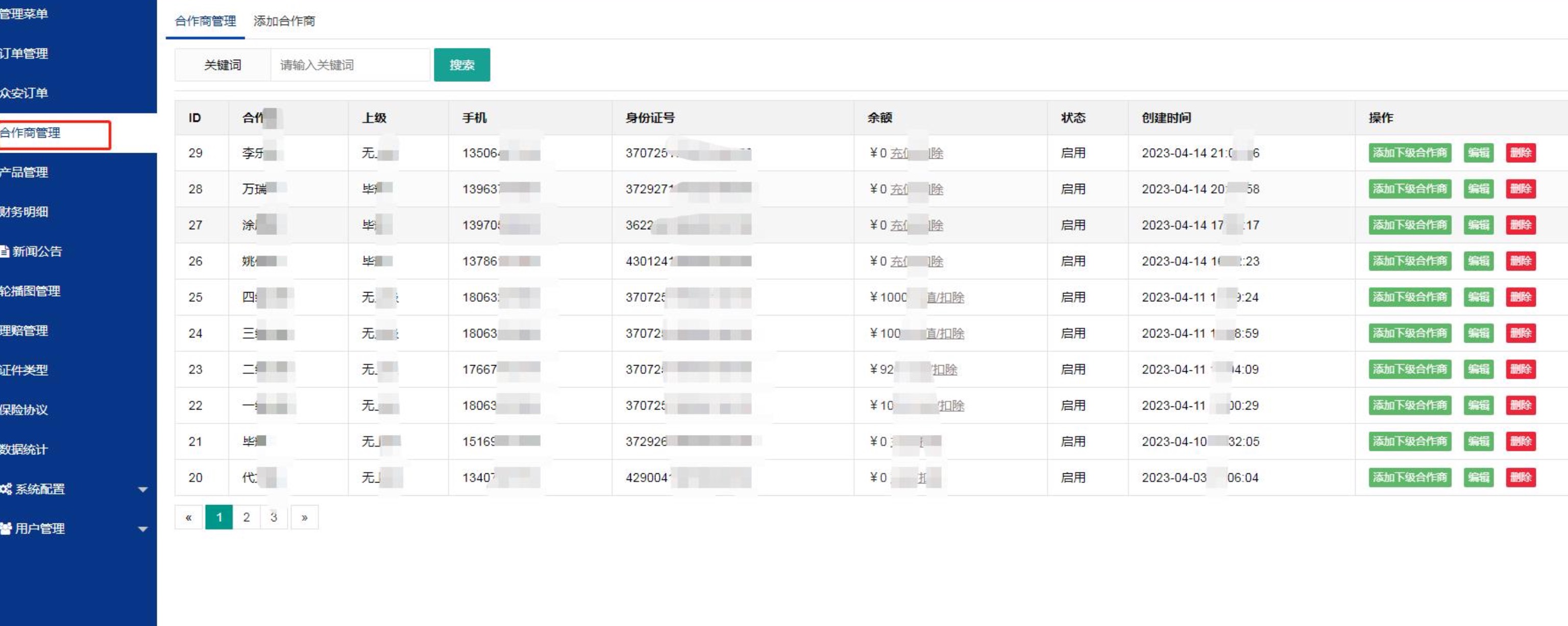This screenshot has height=626, width=1568.
Task: Click recharge/deduct link for ID 24
Action: pyautogui.click(x=945, y=334)
